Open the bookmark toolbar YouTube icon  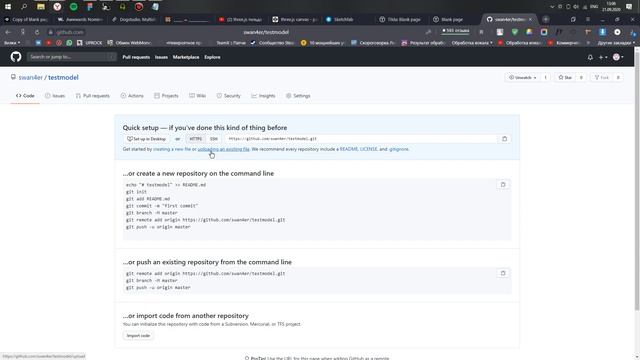pos(48,42)
